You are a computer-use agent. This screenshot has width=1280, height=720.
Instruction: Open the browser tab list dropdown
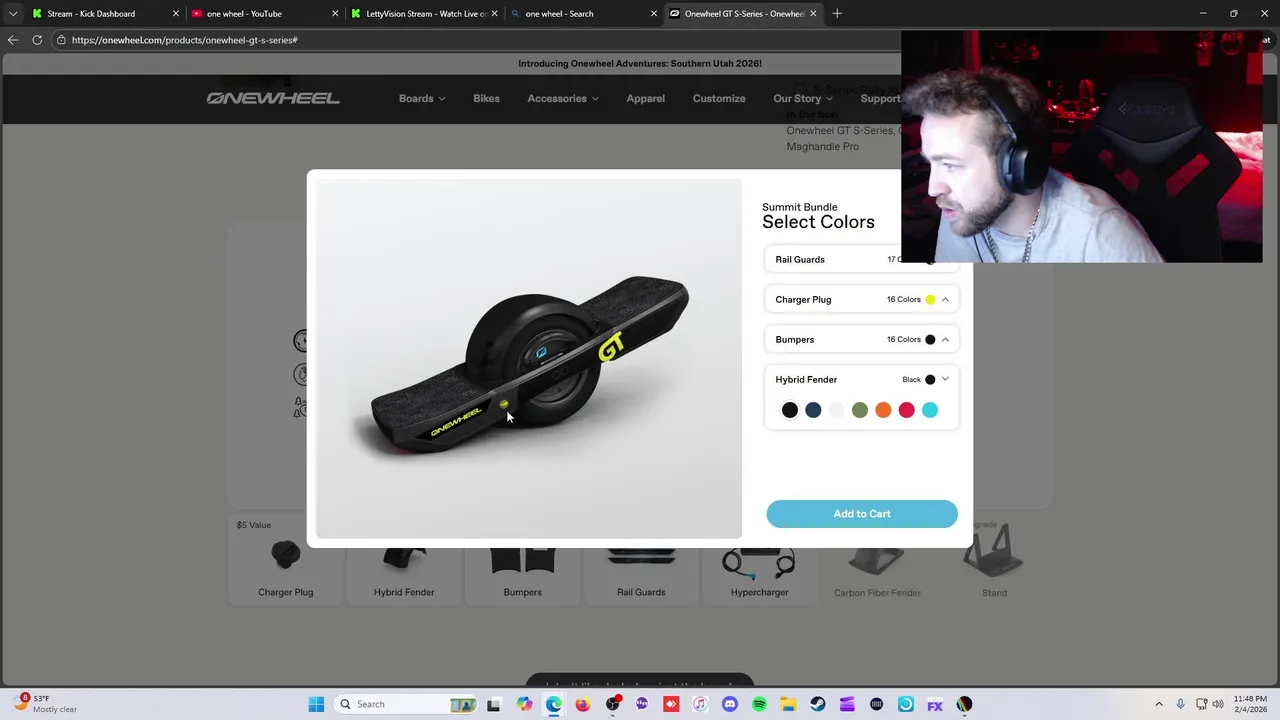12,14
